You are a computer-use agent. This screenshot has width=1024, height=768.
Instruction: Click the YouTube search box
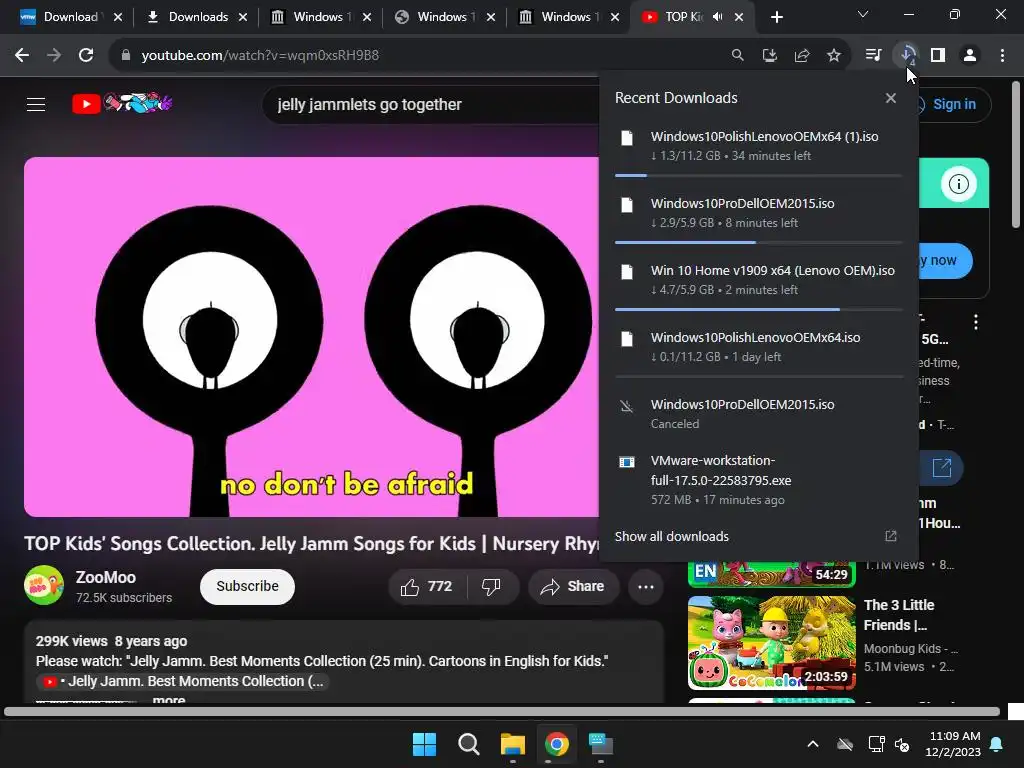[431, 104]
